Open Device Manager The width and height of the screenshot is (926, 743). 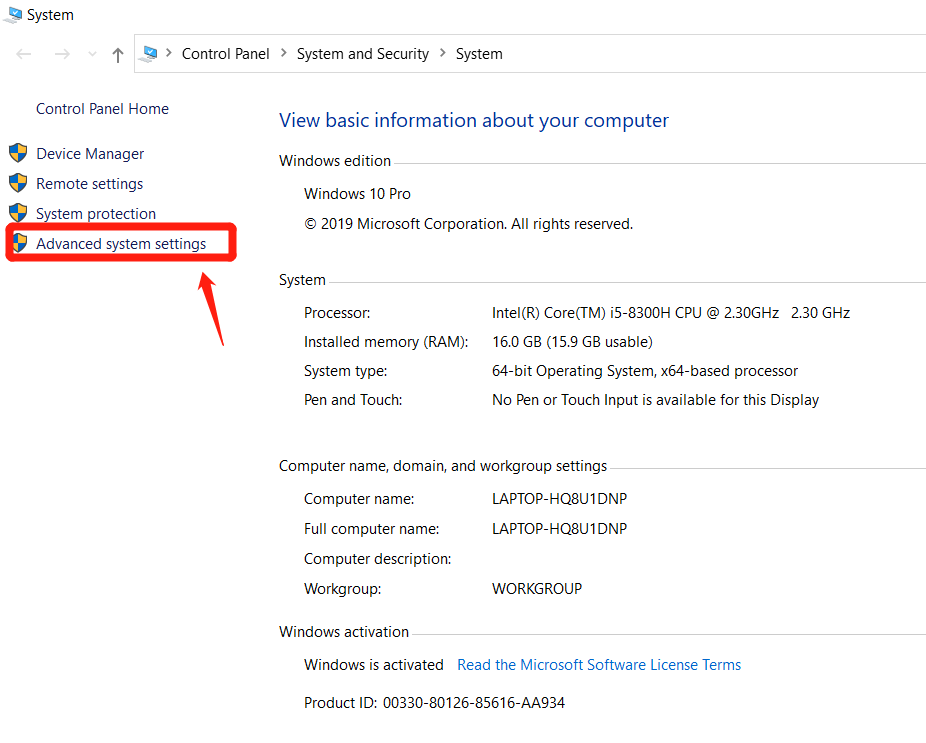point(90,154)
